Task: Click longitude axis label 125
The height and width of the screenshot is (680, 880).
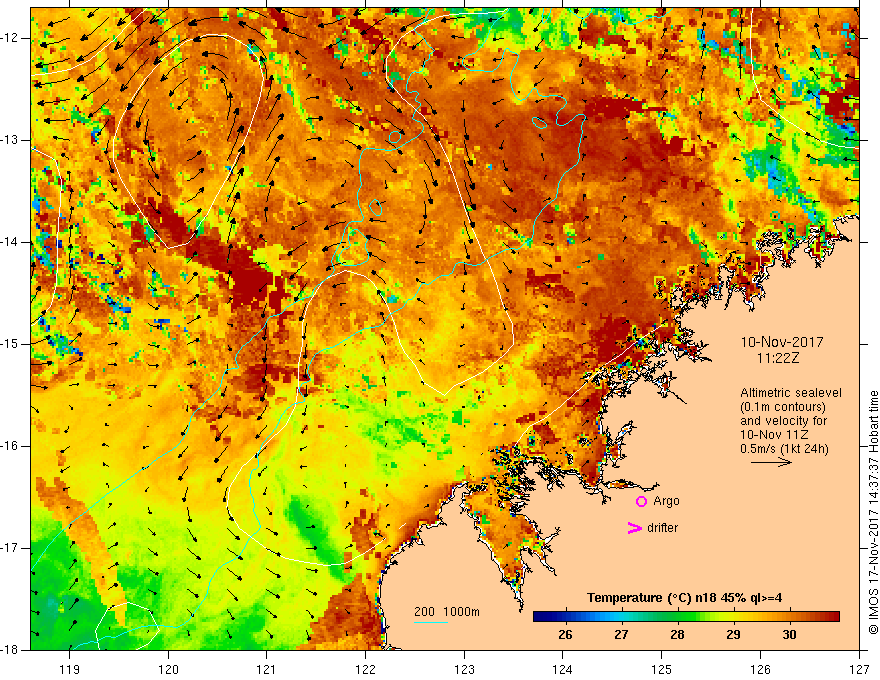Action: coord(662,669)
